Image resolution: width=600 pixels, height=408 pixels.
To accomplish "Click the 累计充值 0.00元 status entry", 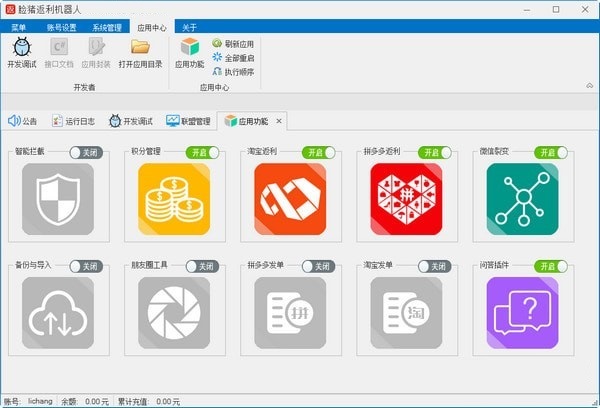I will pos(149,401).
